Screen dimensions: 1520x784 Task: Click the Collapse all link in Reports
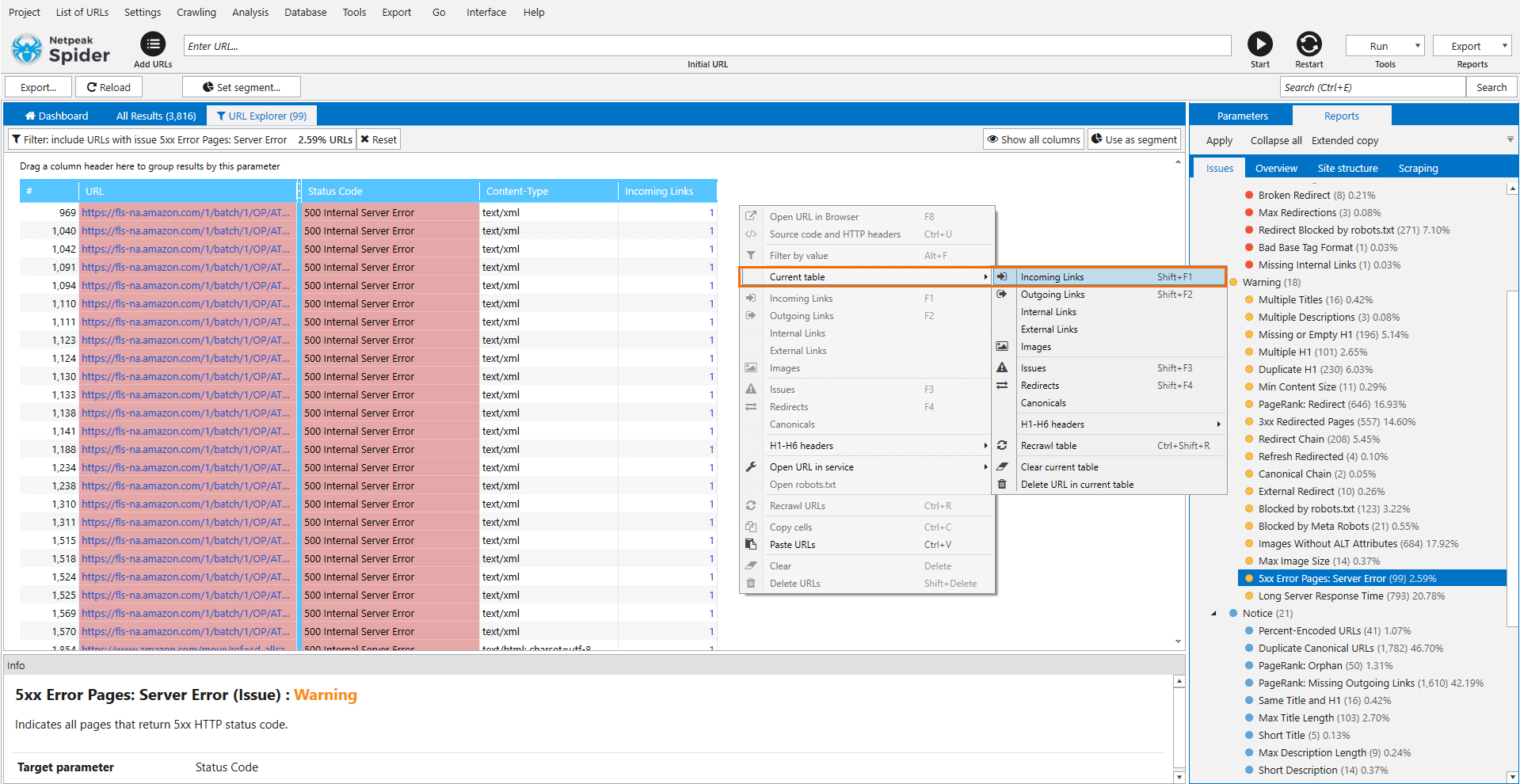point(1275,140)
